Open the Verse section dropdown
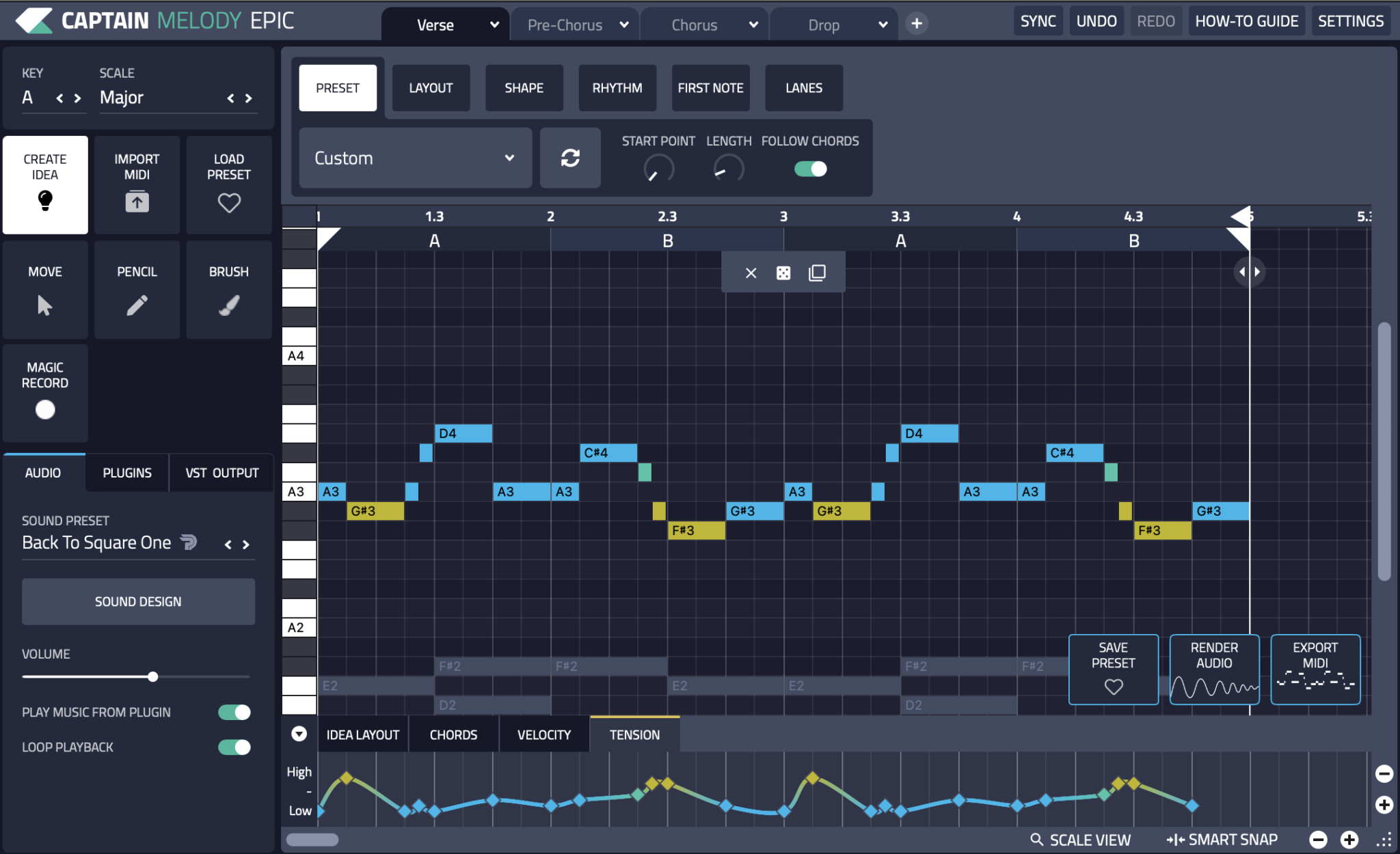The height and width of the screenshot is (854, 1400). coord(495,24)
